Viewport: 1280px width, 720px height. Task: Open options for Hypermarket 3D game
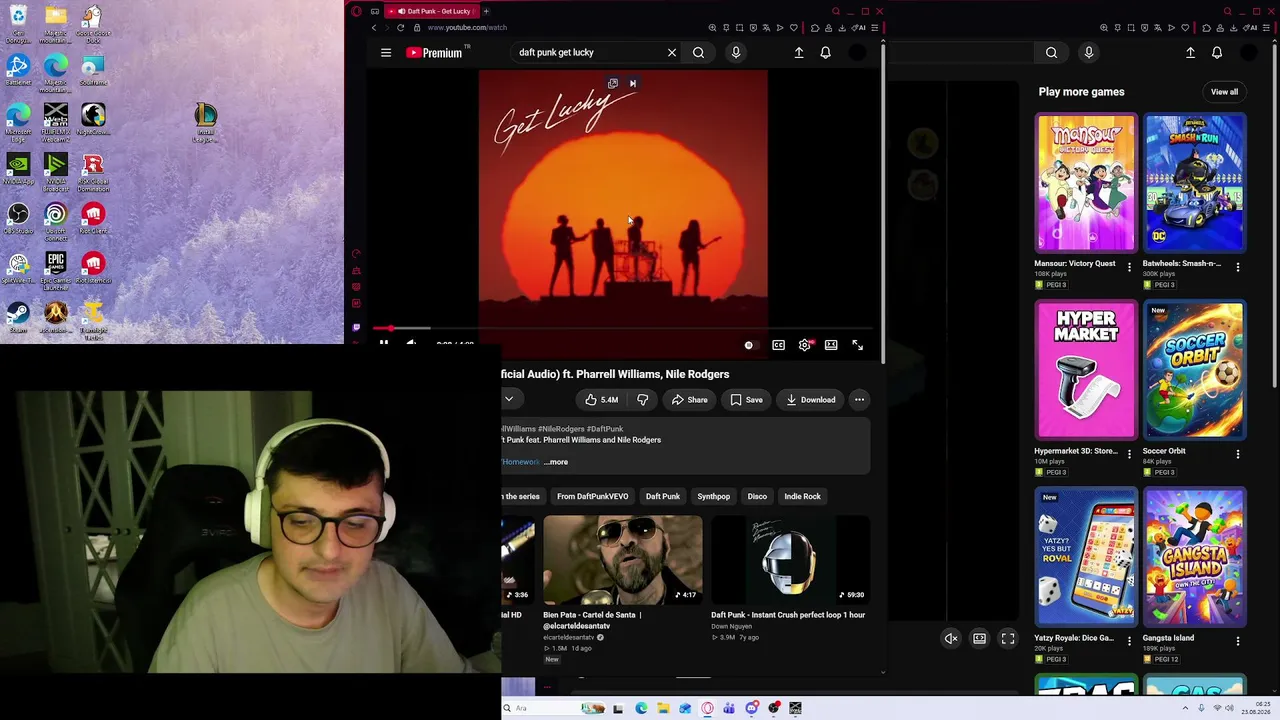click(x=1129, y=455)
